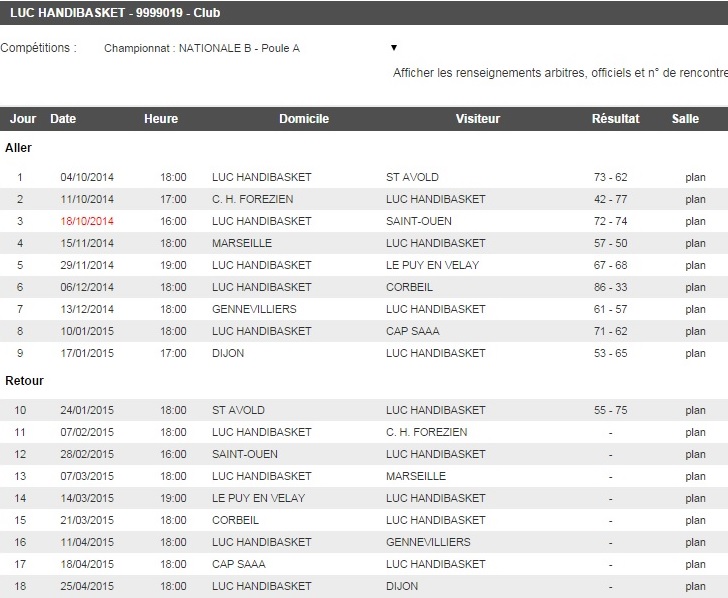
Task: Click home team C. H. FOREZIEN in row 2
Action: point(253,199)
